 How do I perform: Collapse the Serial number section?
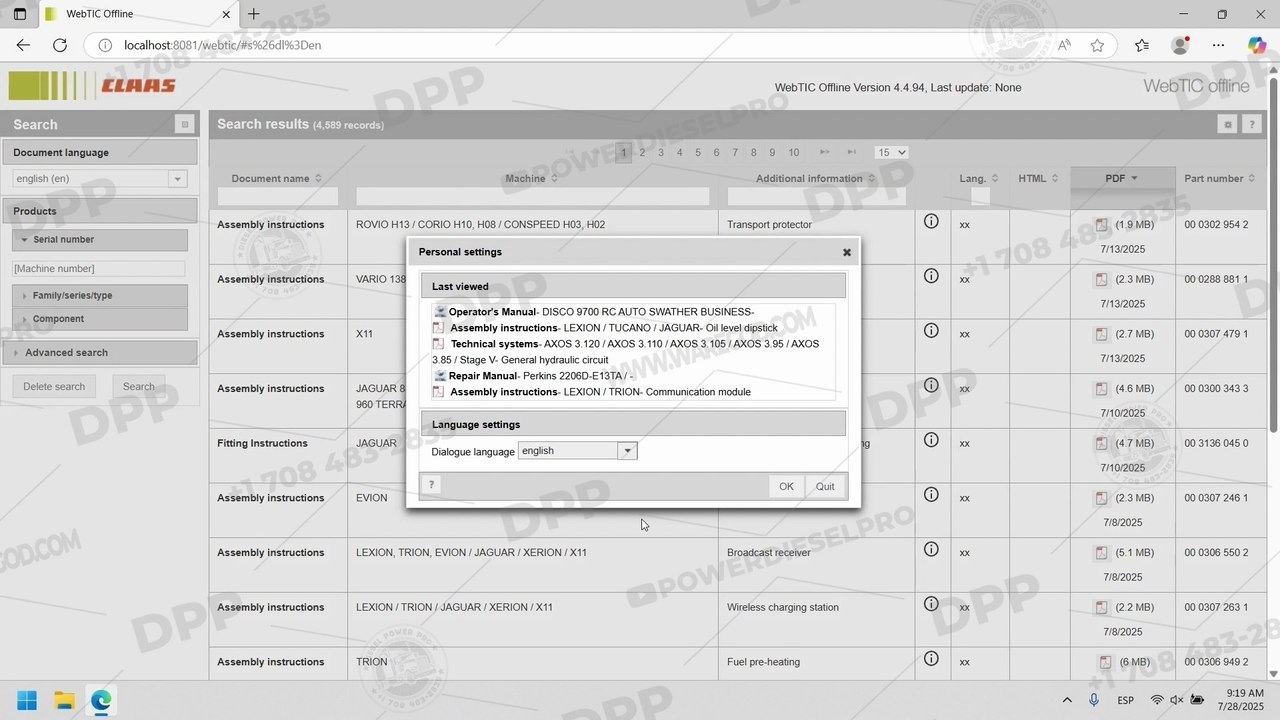(100, 240)
